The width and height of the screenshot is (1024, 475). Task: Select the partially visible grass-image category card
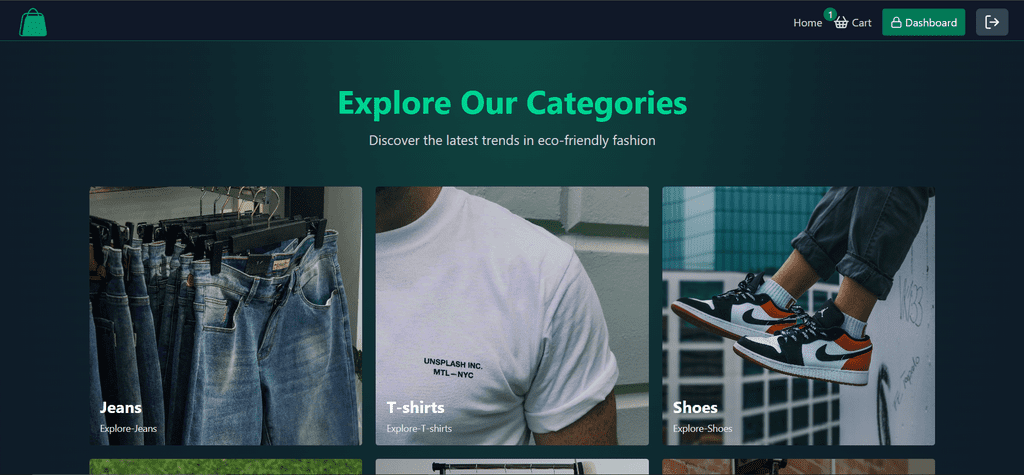[225, 467]
